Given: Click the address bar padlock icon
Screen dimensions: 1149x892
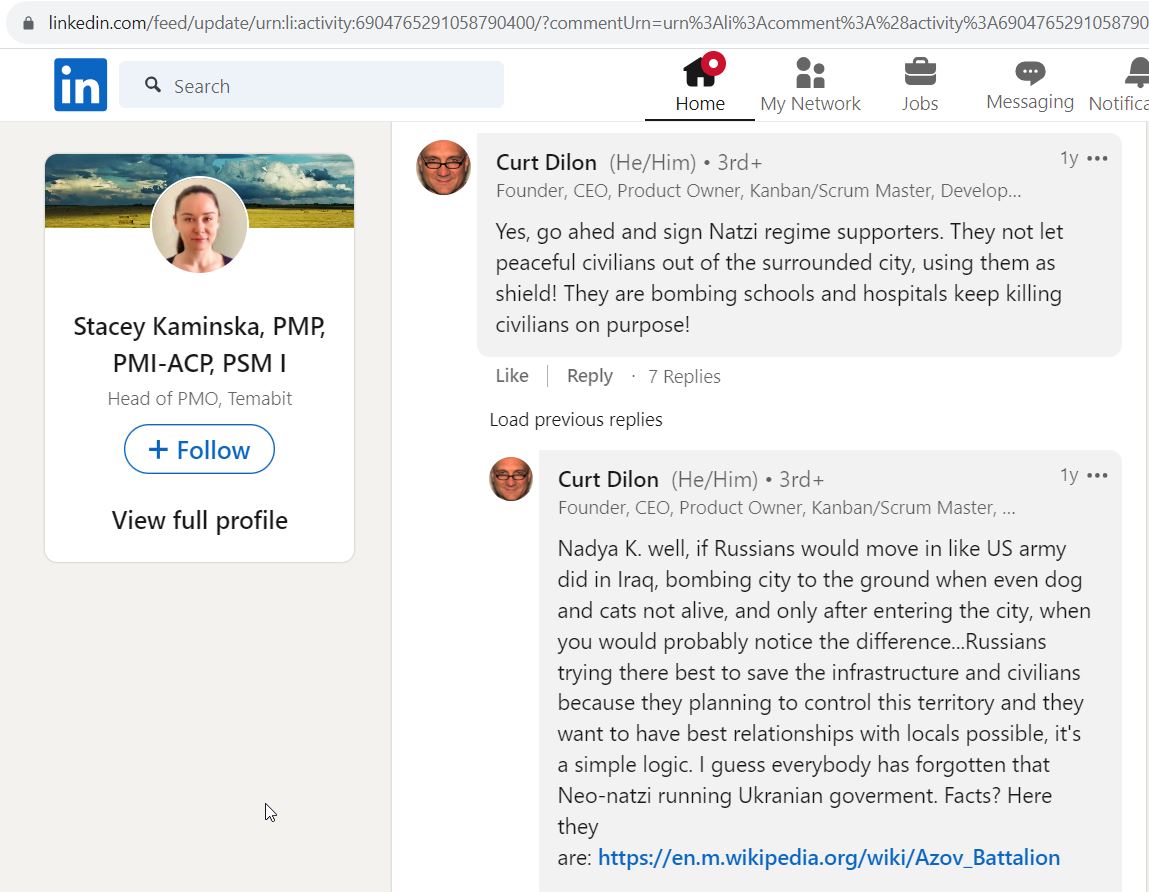Looking at the screenshot, I should tap(28, 23).
